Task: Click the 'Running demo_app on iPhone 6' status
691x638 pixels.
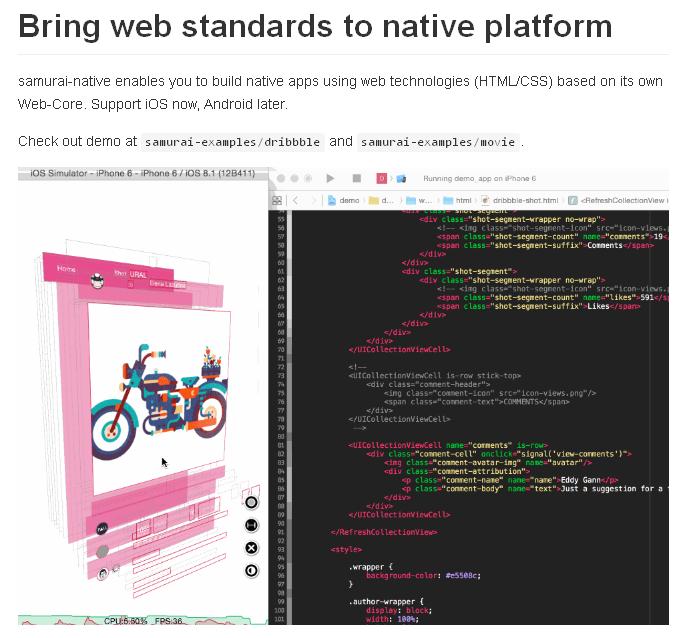Action: click(x=479, y=178)
